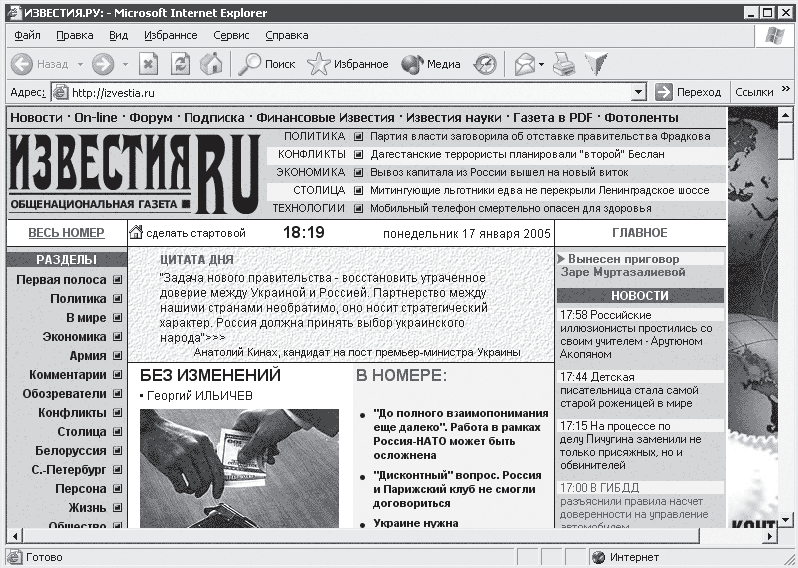This screenshot has width=798, height=568.
Task: Open the Финансовые Известия link
Action: [325, 118]
